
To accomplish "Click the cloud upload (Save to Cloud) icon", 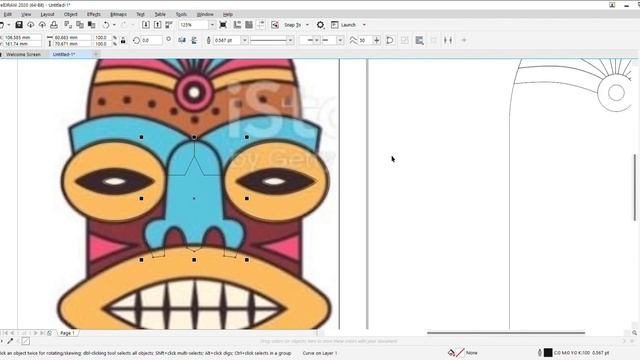I will click(42, 25).
